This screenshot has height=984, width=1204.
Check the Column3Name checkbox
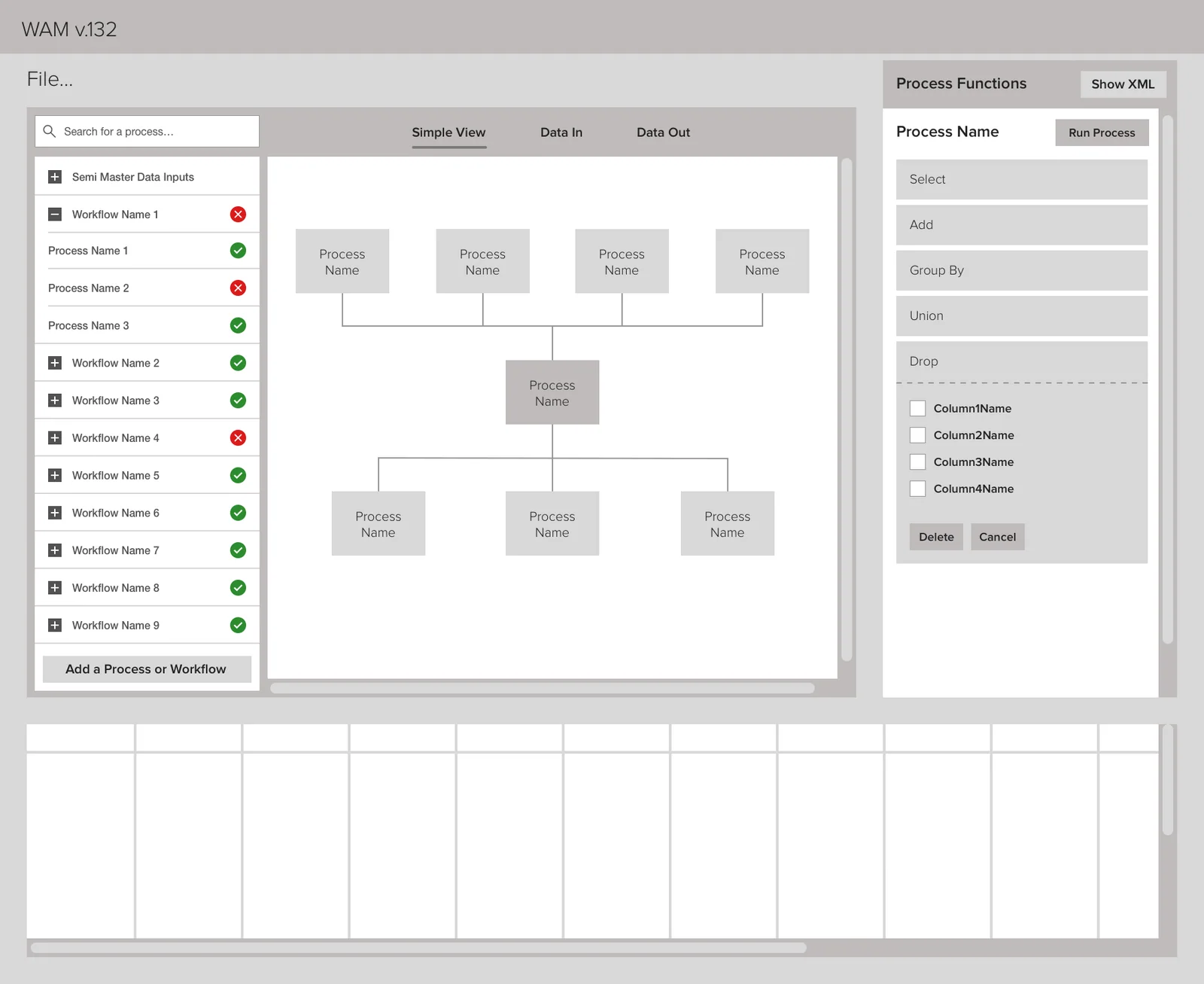coord(917,462)
